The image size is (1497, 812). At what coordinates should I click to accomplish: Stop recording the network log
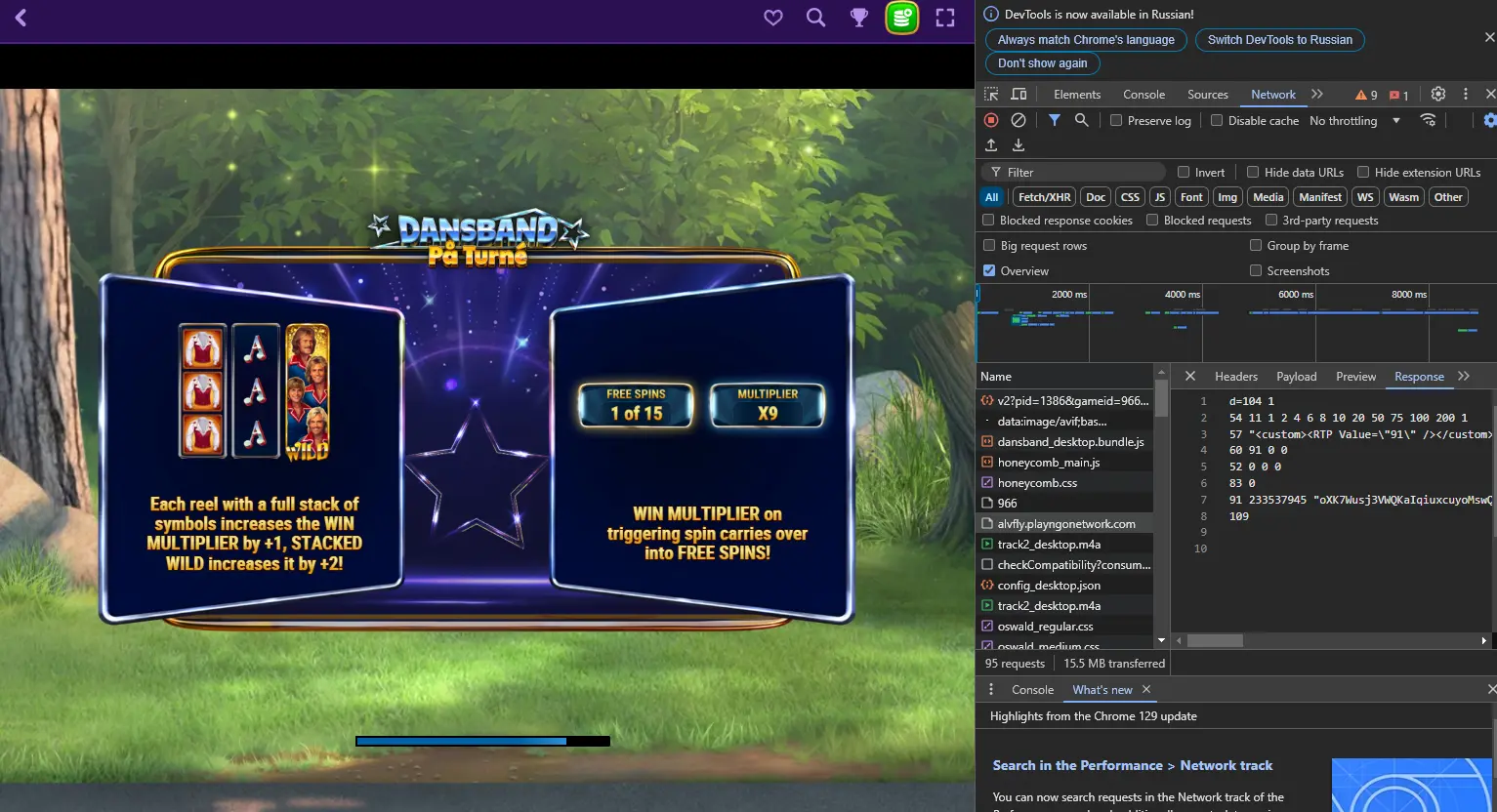click(x=991, y=120)
